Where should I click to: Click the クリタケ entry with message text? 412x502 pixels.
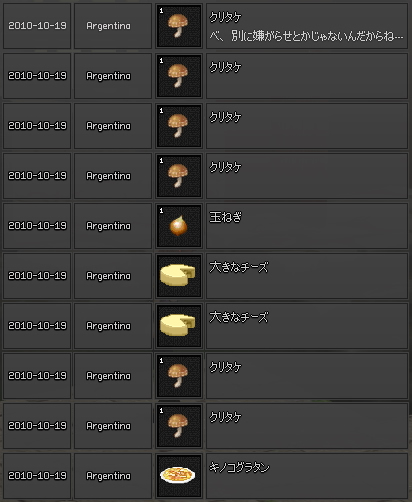coord(307,26)
